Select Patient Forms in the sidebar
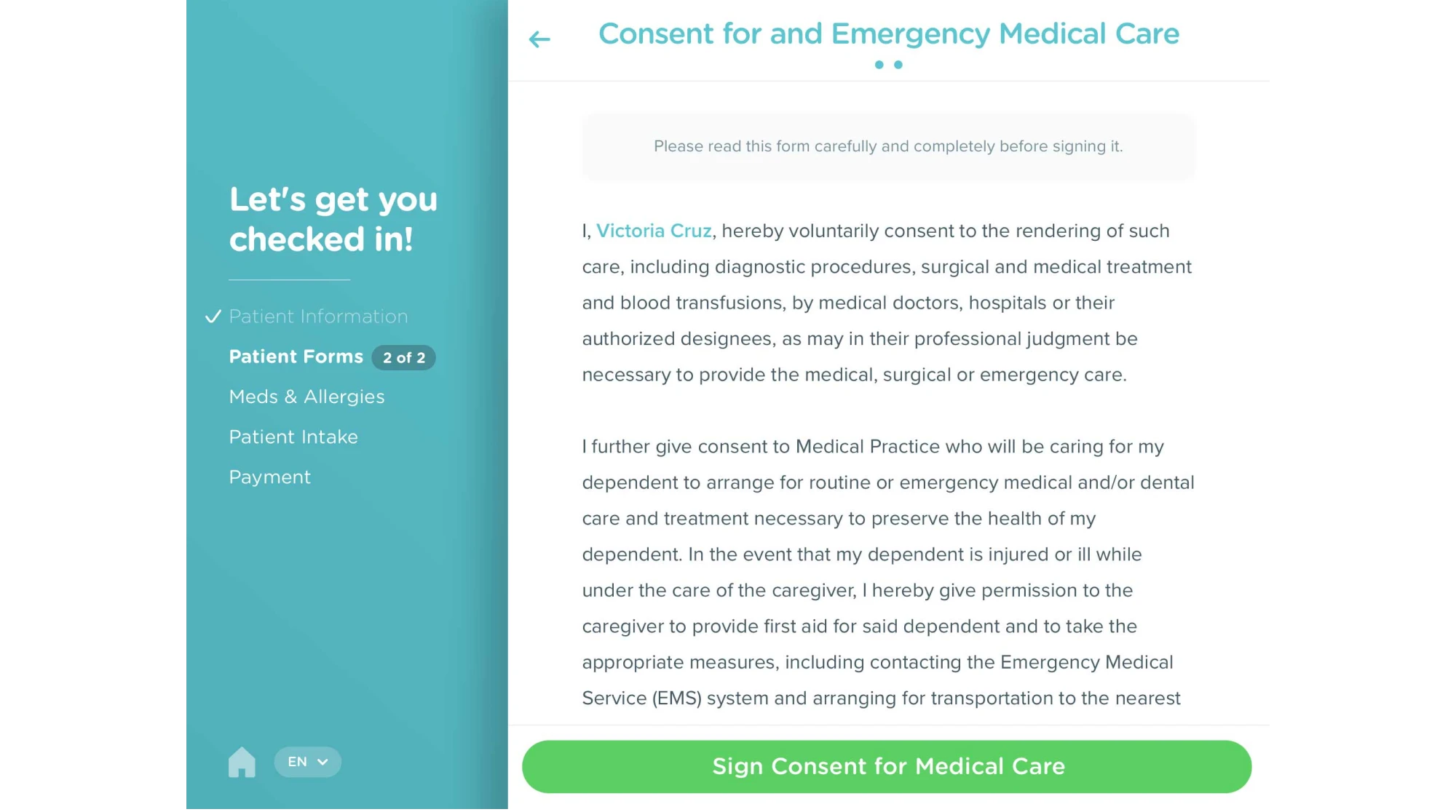Viewport: 1456px width, 812px height. tap(296, 357)
